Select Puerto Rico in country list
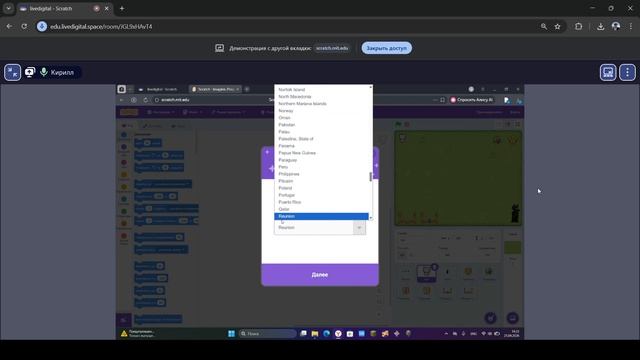 pyautogui.click(x=321, y=202)
